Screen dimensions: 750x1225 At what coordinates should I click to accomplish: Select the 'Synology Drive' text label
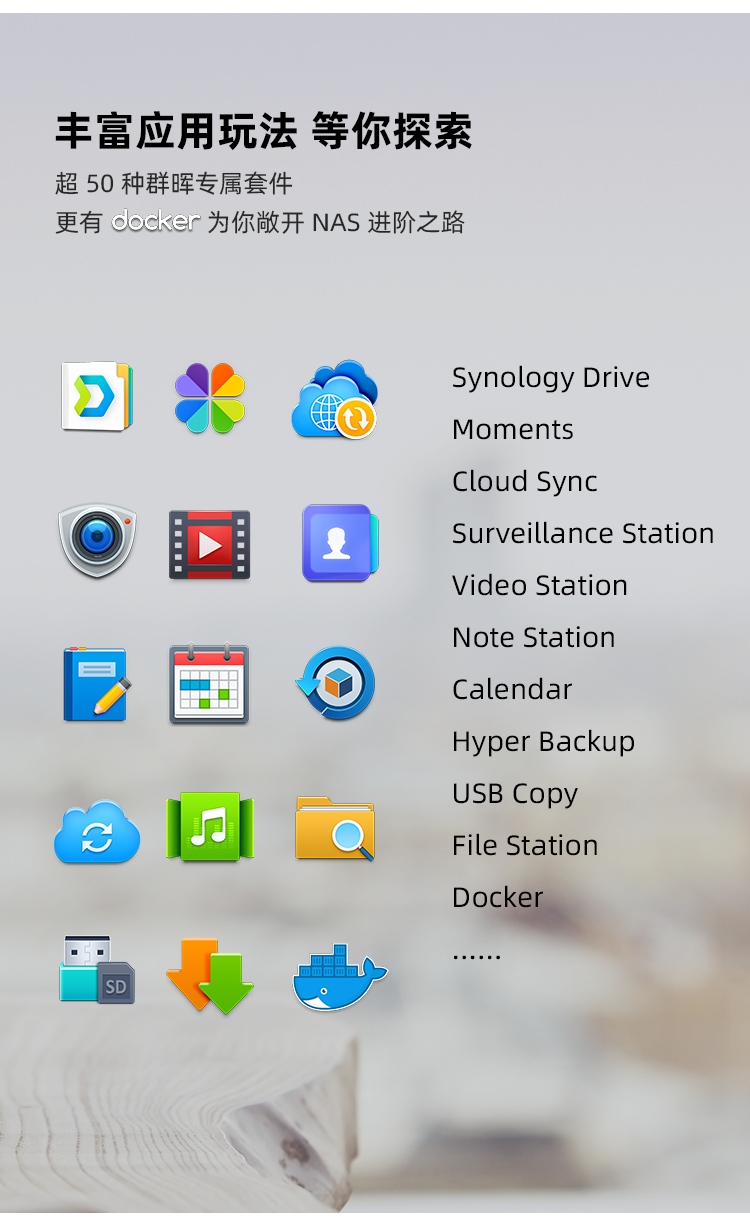[551, 377]
